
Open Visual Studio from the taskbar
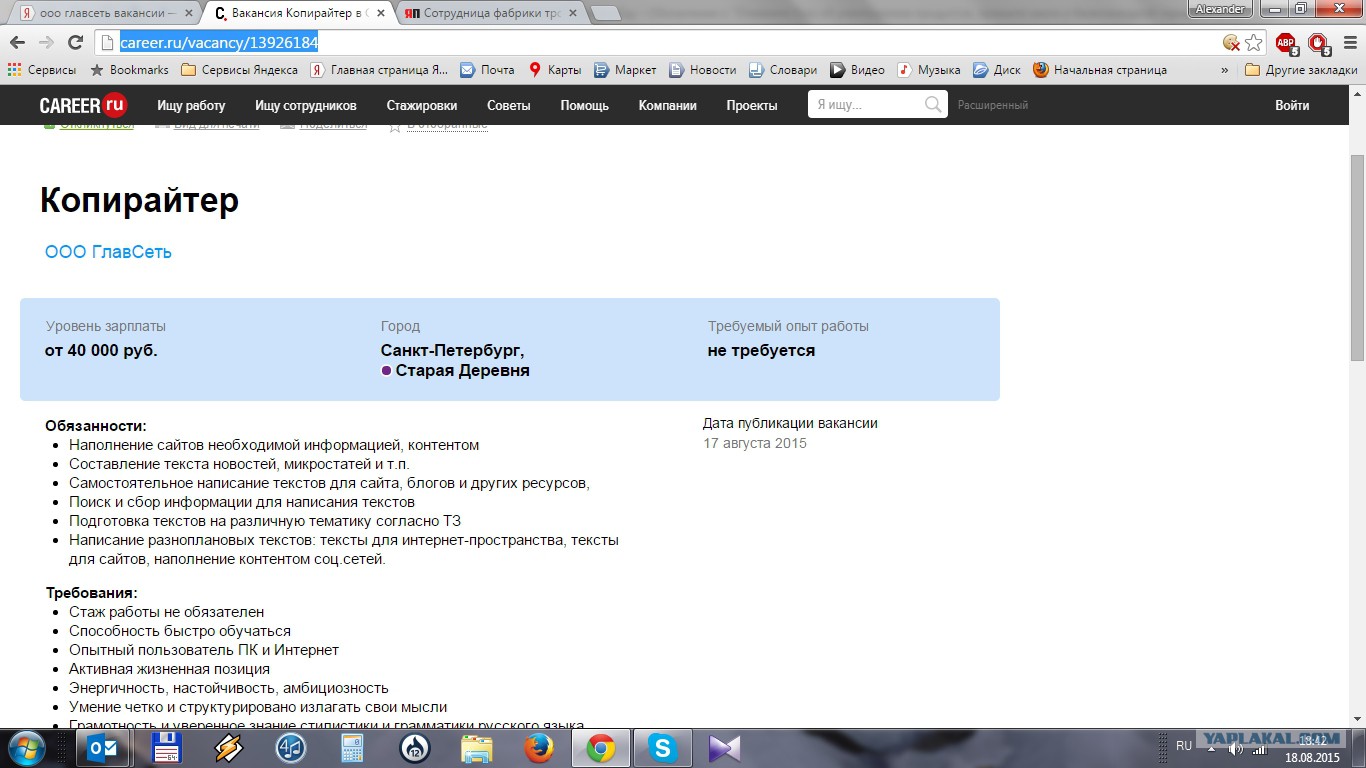coord(724,748)
